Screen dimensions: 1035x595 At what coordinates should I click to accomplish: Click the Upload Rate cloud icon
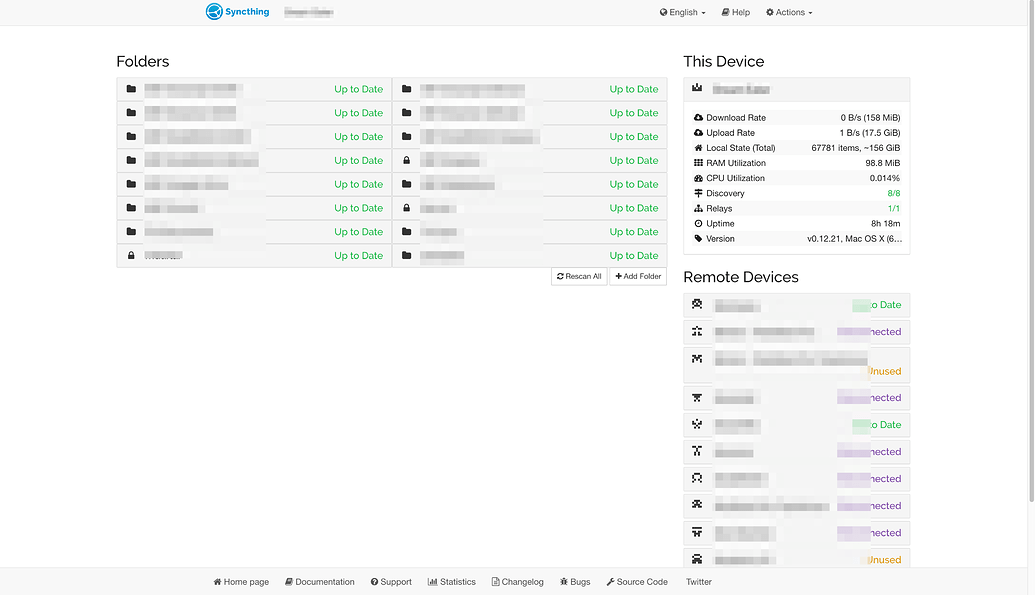pyautogui.click(x=697, y=132)
